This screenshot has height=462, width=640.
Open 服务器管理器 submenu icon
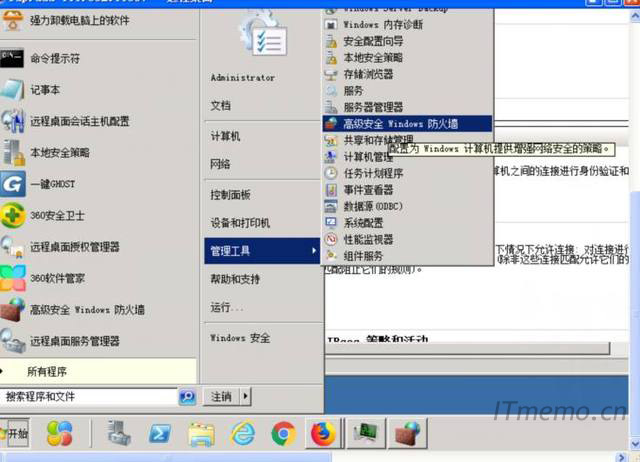[331, 107]
